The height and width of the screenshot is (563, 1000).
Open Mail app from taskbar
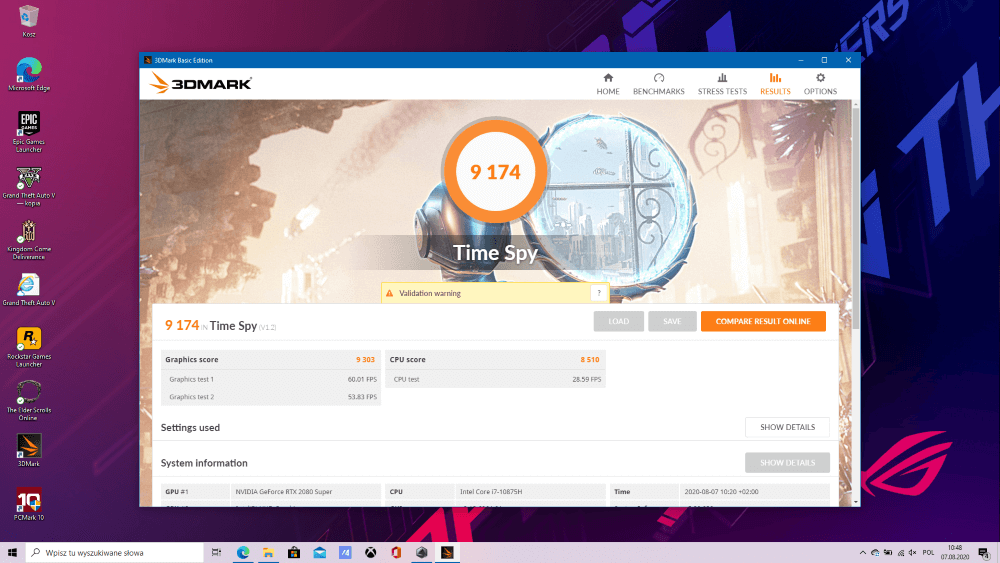pyautogui.click(x=320, y=553)
